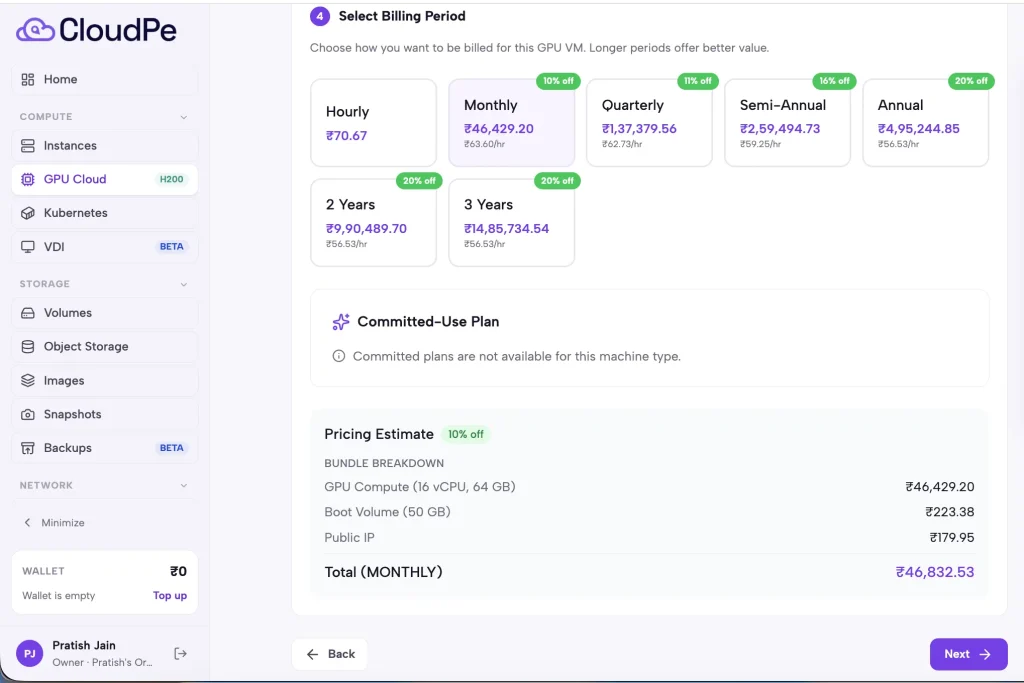Click the Home grid icon
The image size is (1024, 683).
tap(27, 80)
